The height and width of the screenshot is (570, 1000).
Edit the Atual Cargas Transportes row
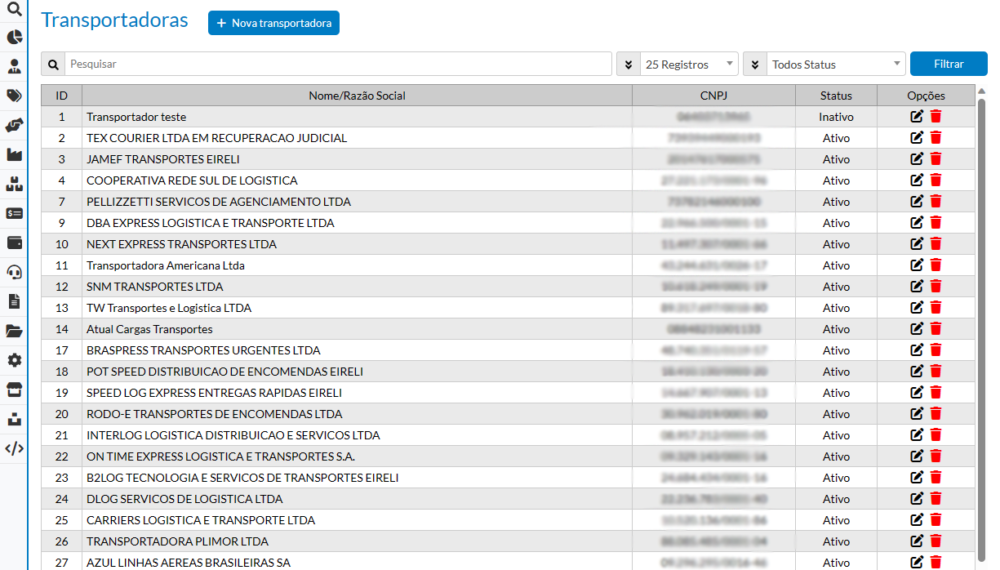coord(917,329)
